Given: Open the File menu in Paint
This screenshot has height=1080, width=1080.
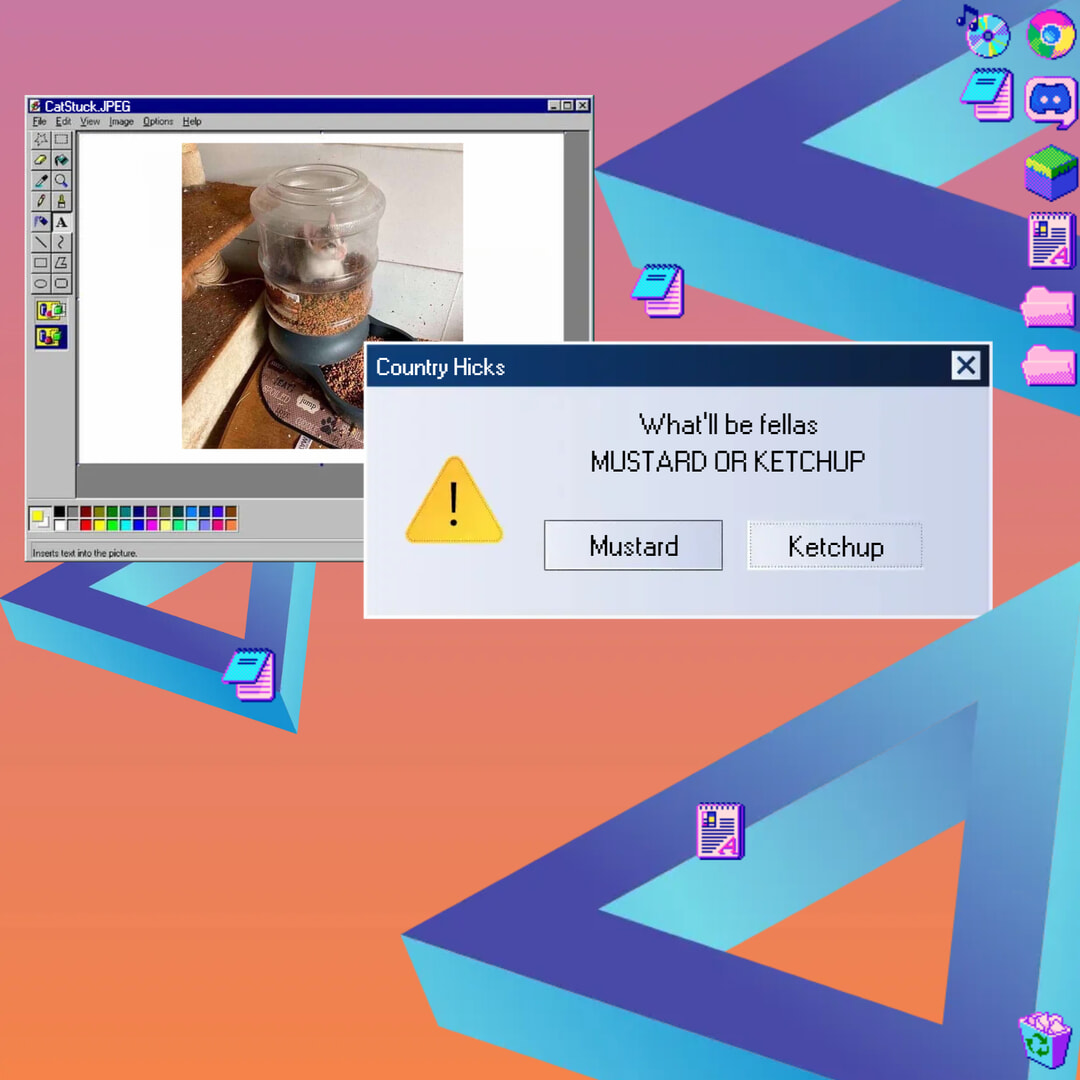Looking at the screenshot, I should [39, 122].
